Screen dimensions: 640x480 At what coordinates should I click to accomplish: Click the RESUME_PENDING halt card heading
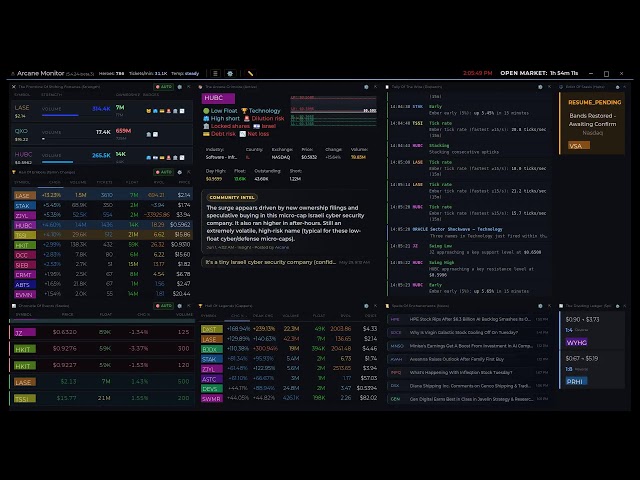tap(595, 102)
